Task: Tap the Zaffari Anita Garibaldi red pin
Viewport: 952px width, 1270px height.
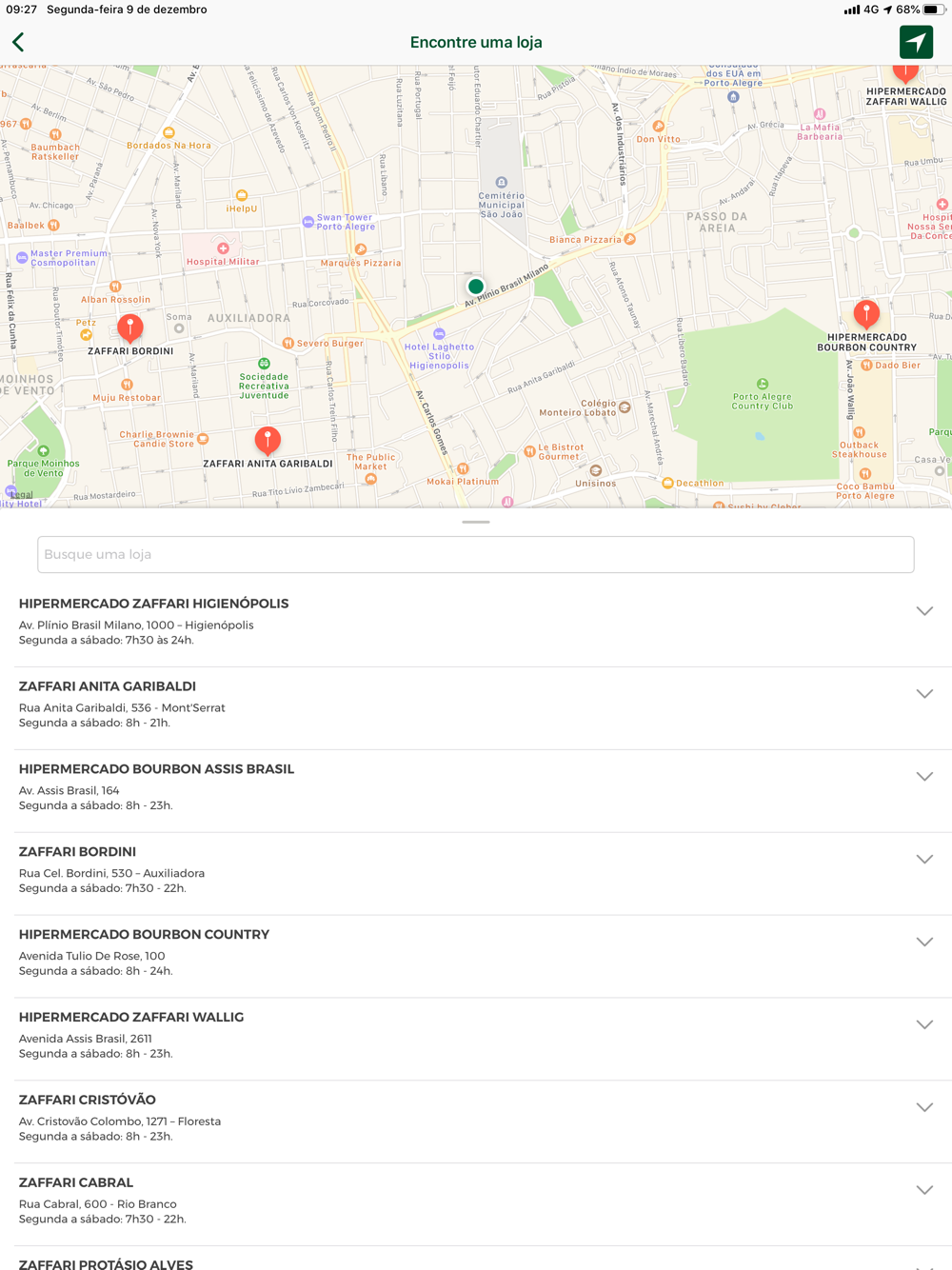Action: pyautogui.click(x=268, y=441)
